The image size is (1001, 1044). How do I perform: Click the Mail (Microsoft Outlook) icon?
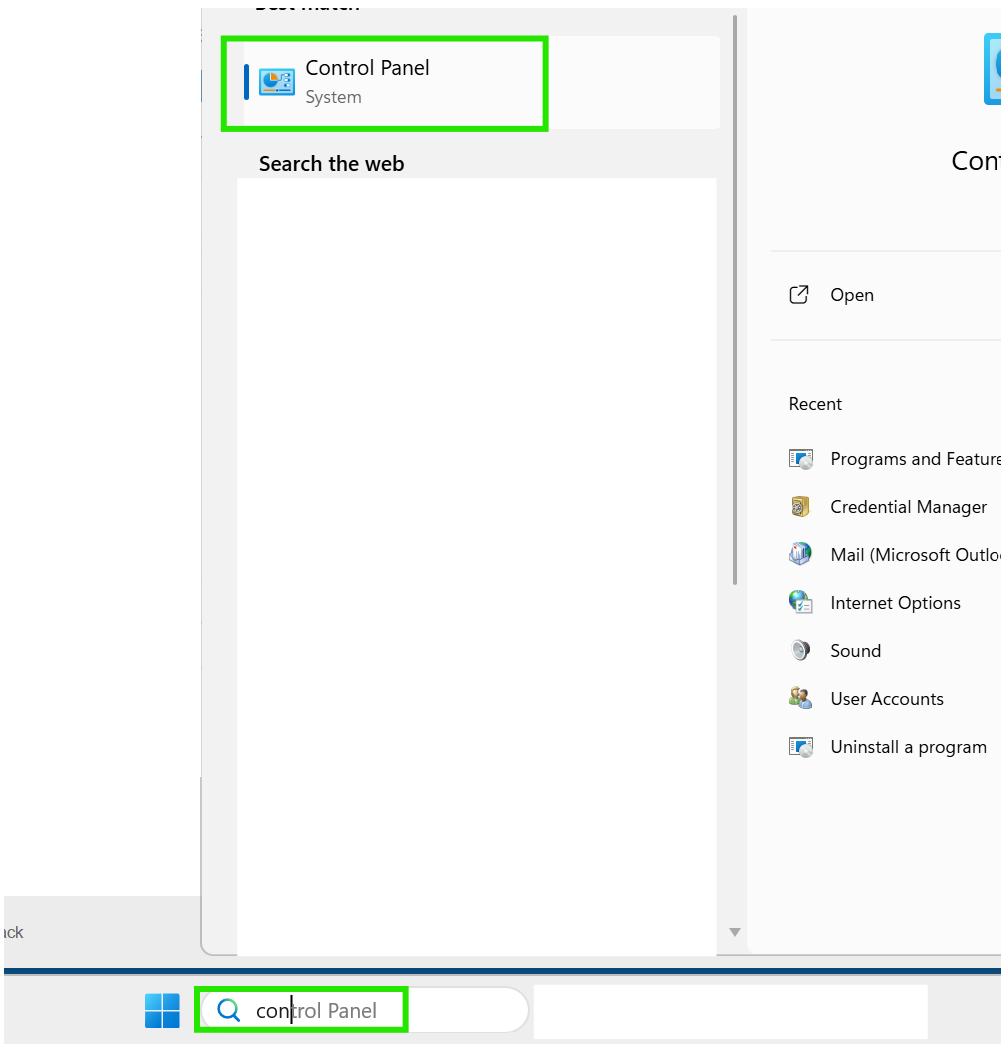tap(800, 554)
